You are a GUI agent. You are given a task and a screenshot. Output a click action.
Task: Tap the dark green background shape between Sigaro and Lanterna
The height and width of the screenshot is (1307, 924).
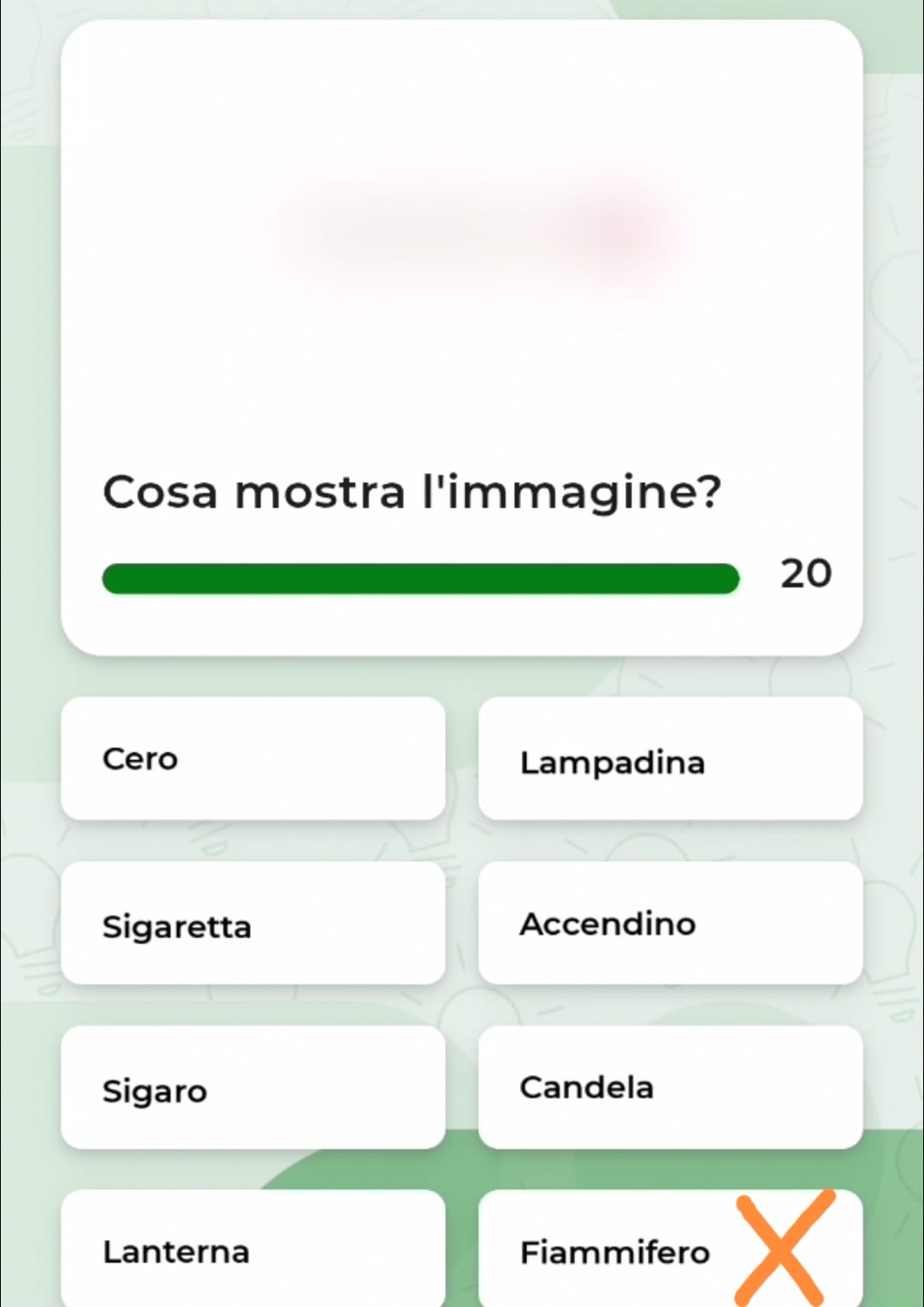pyautogui.click(x=342, y=1169)
